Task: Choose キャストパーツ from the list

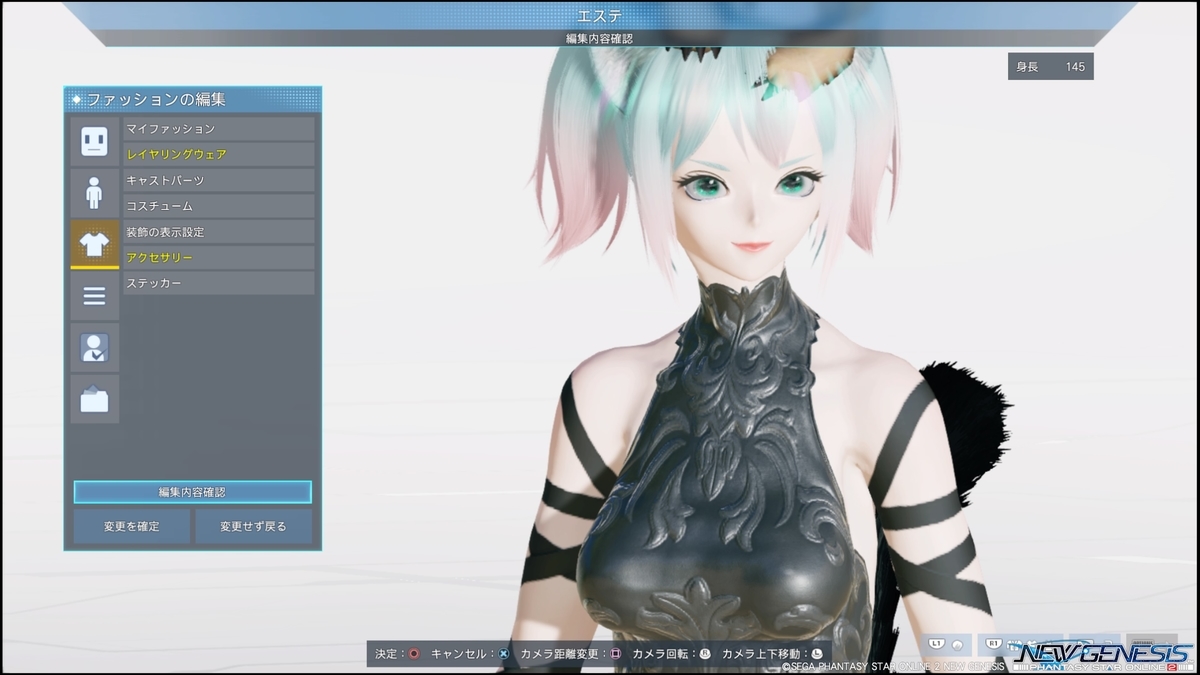Action: (219, 180)
